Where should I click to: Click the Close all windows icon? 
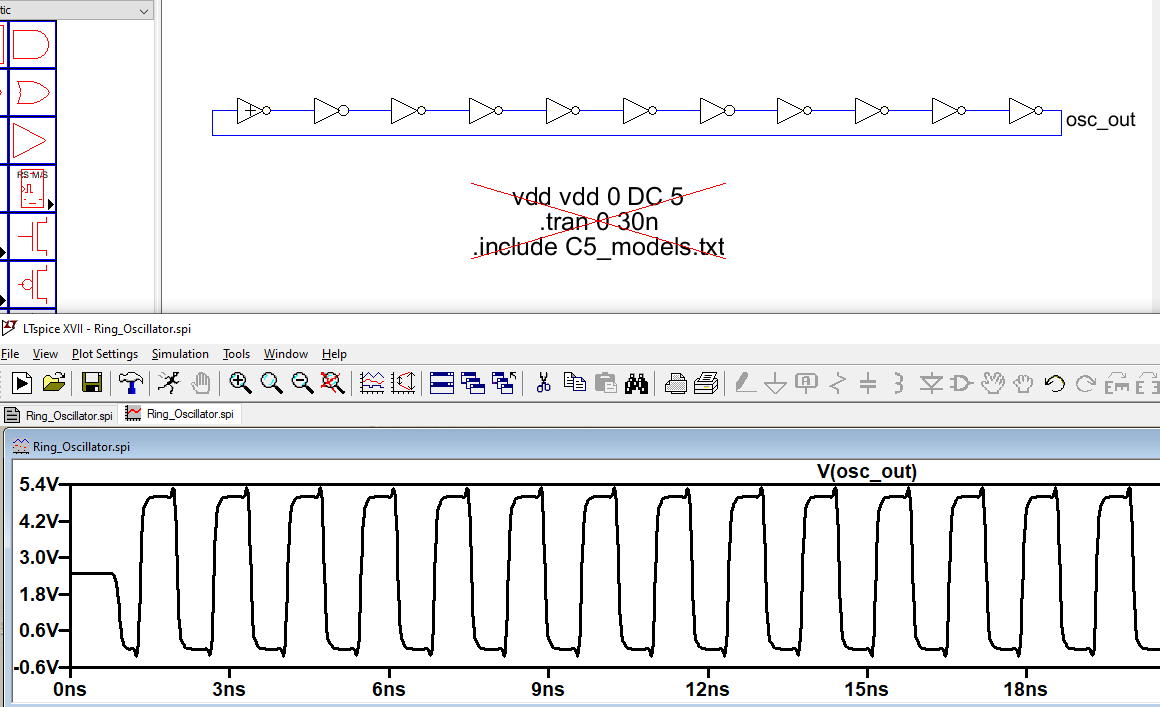click(504, 383)
